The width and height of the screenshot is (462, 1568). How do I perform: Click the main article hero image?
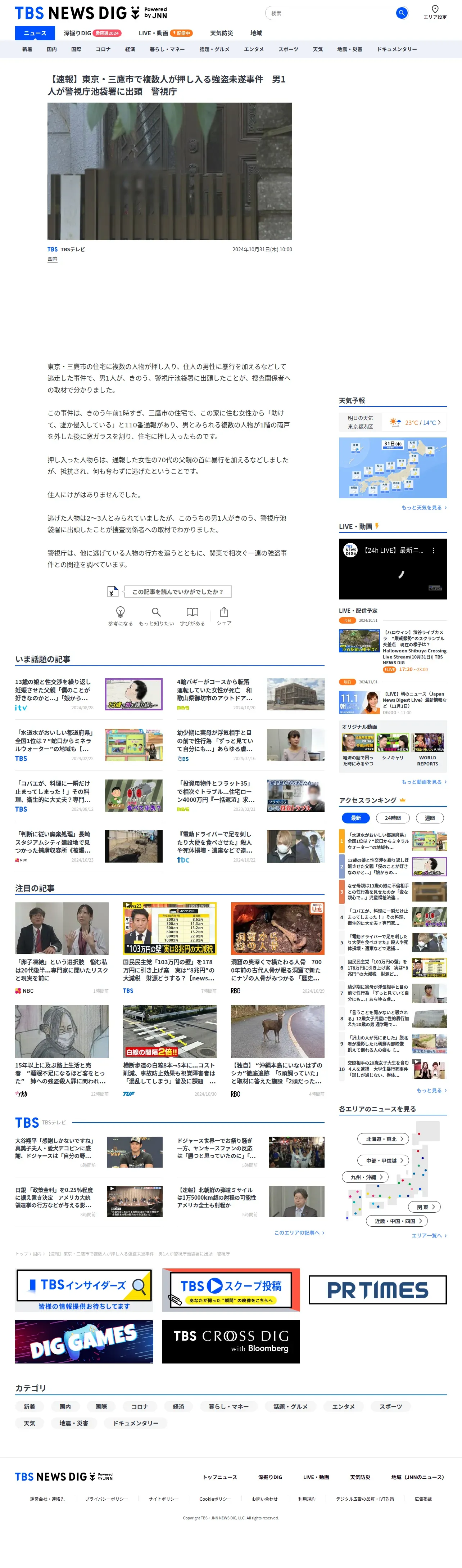pos(170,171)
